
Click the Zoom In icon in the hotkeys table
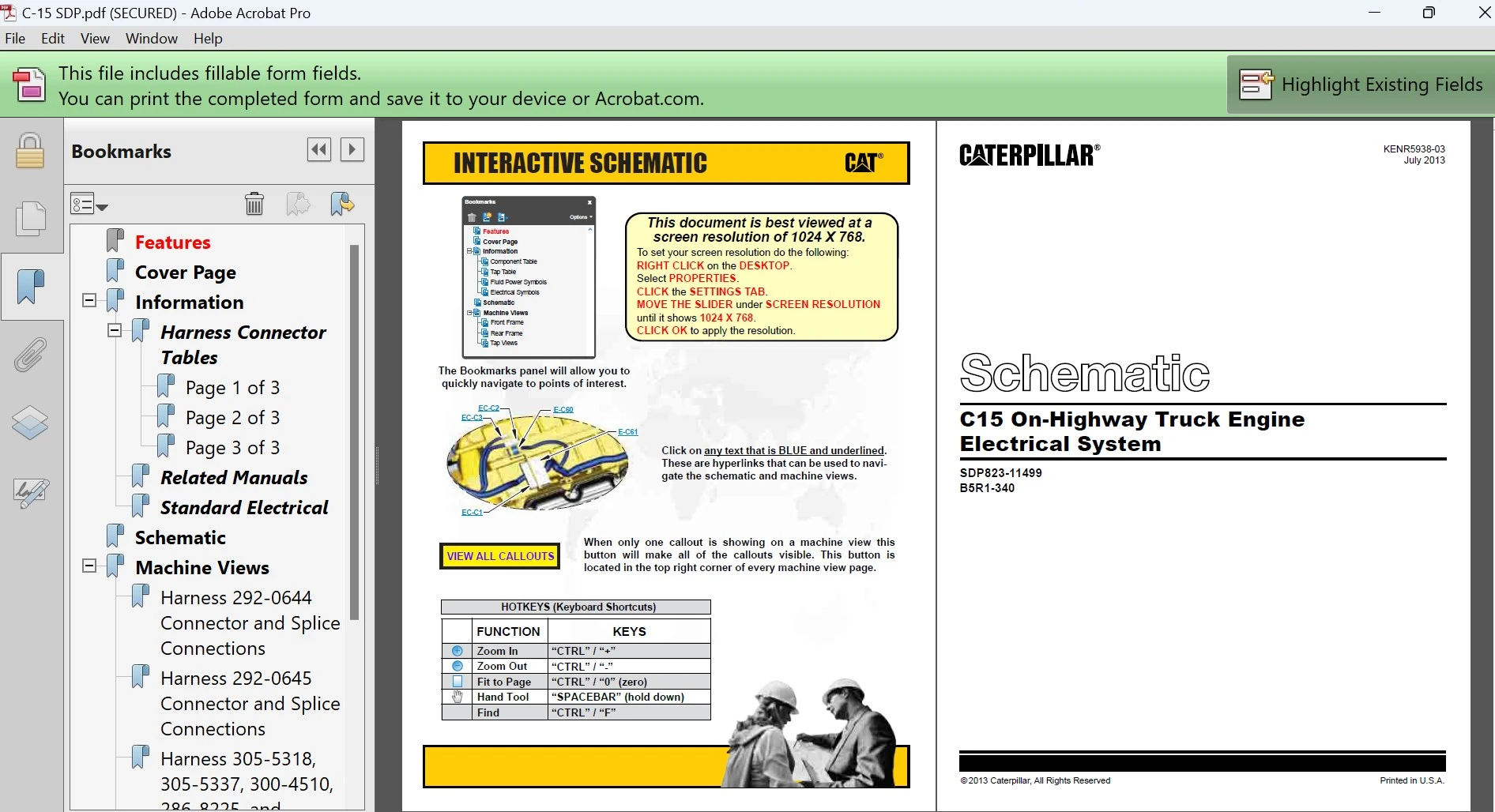[x=457, y=651]
